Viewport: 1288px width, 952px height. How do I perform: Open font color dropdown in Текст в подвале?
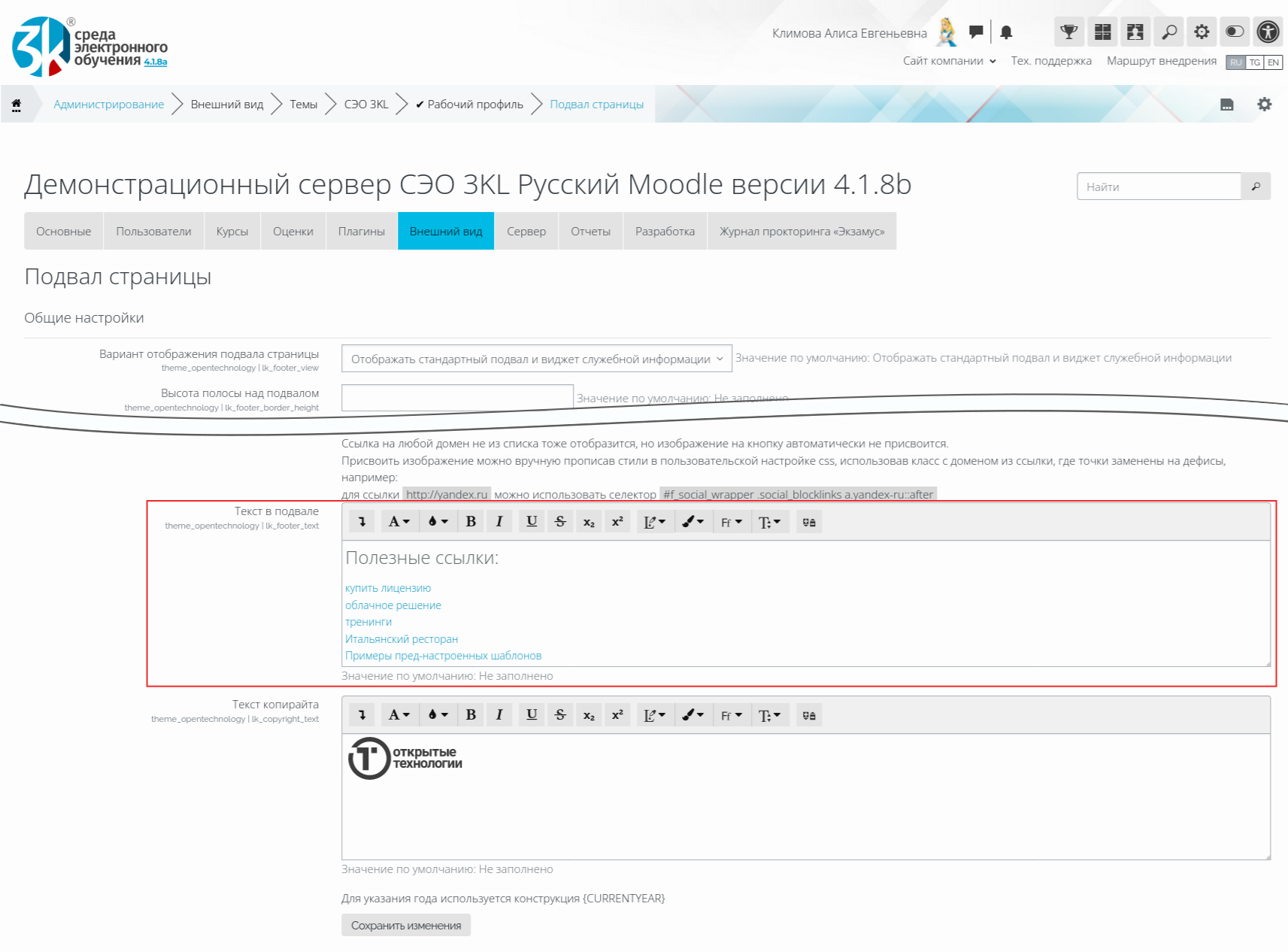pos(438,521)
